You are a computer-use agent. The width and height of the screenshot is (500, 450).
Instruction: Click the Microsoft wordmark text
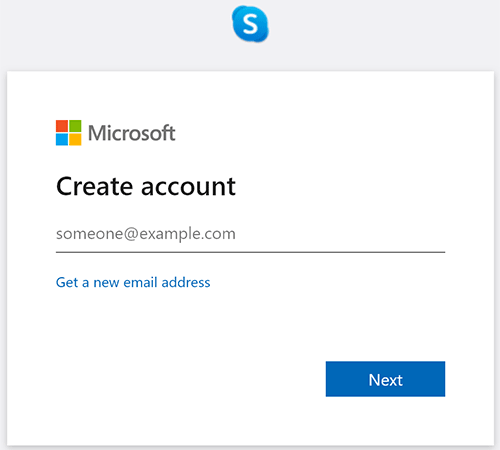click(x=132, y=133)
